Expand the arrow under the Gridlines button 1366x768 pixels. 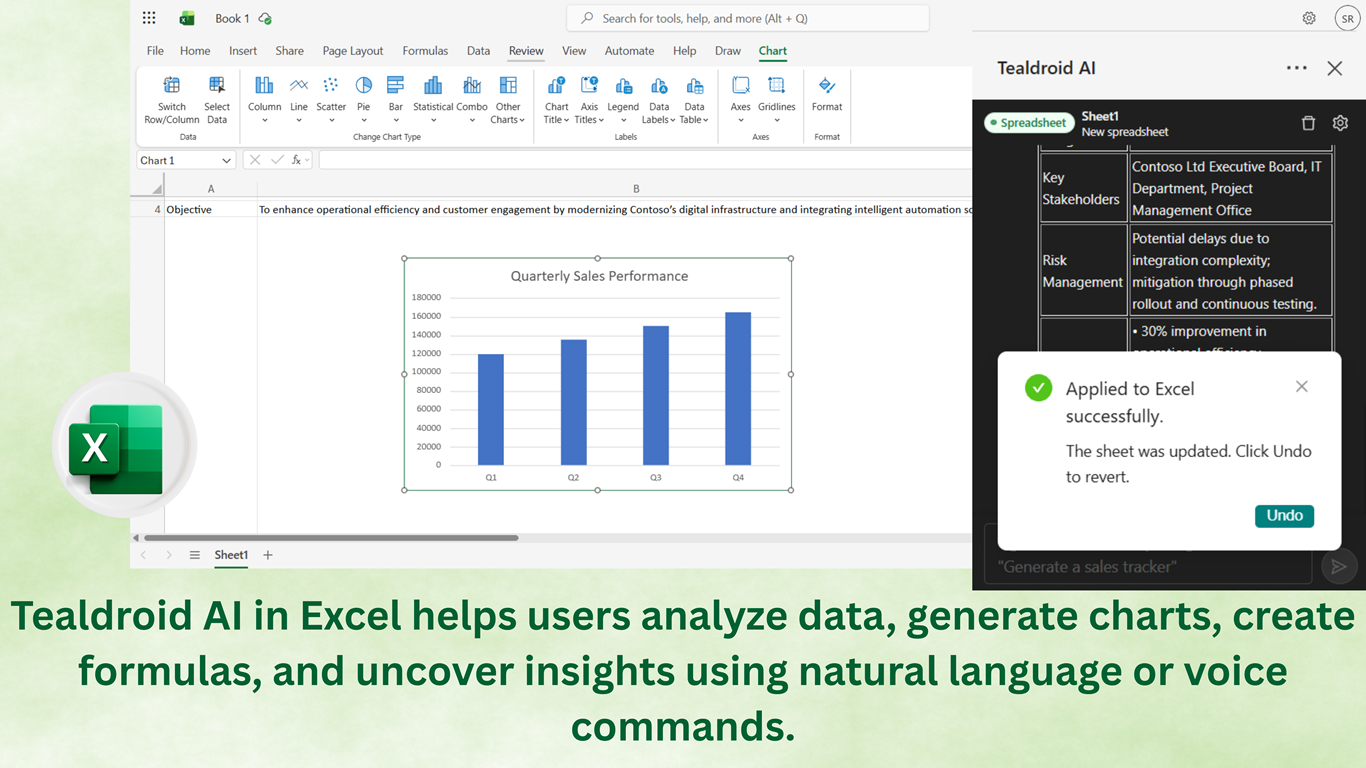coord(777,121)
